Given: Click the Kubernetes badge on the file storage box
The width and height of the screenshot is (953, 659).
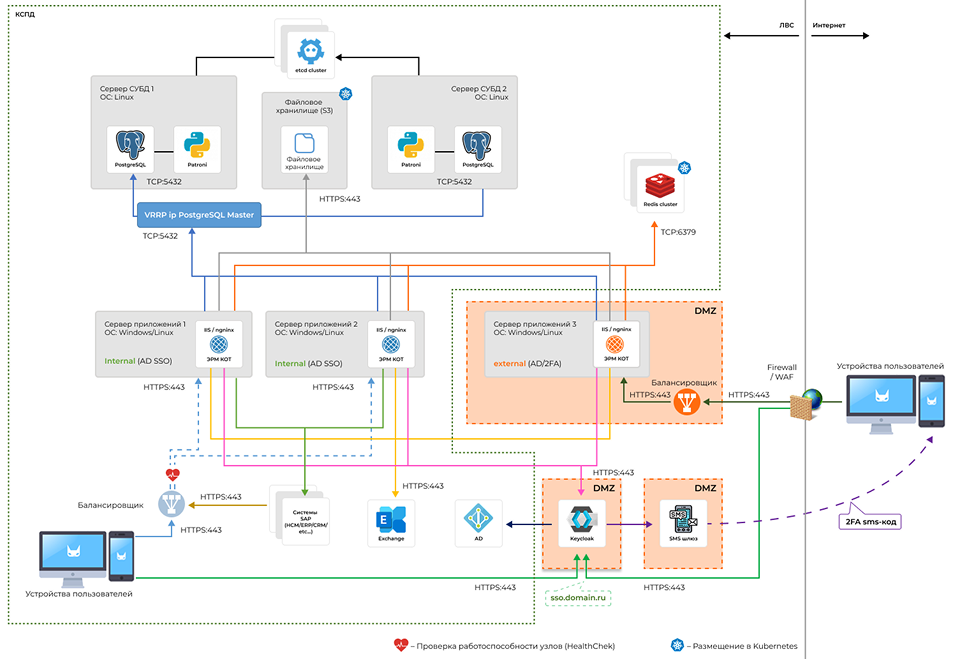Looking at the screenshot, I should [x=346, y=94].
